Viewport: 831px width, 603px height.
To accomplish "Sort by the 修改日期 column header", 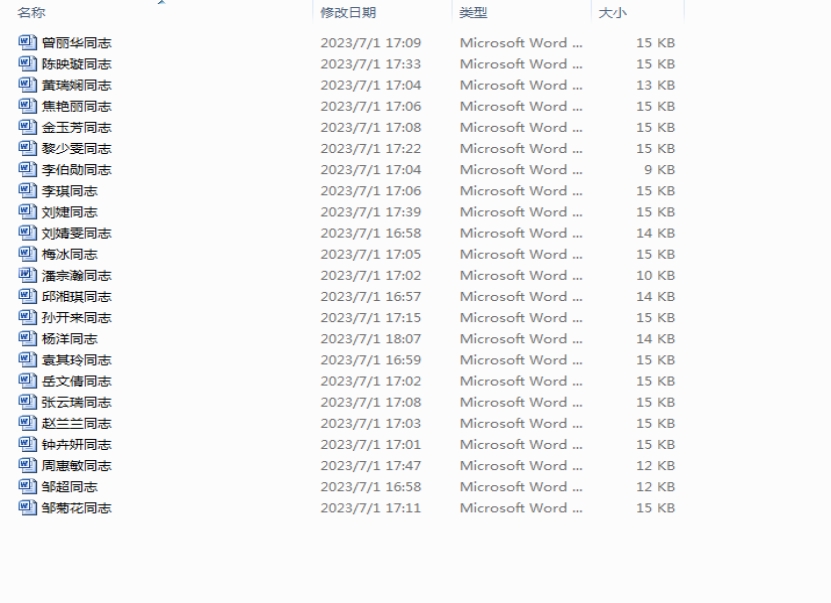I will pyautogui.click(x=348, y=13).
